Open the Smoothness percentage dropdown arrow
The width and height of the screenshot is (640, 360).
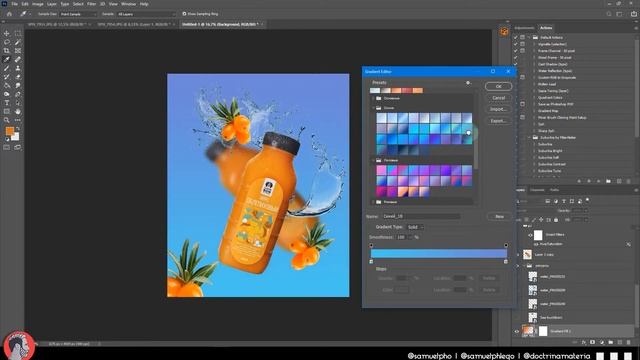410,237
